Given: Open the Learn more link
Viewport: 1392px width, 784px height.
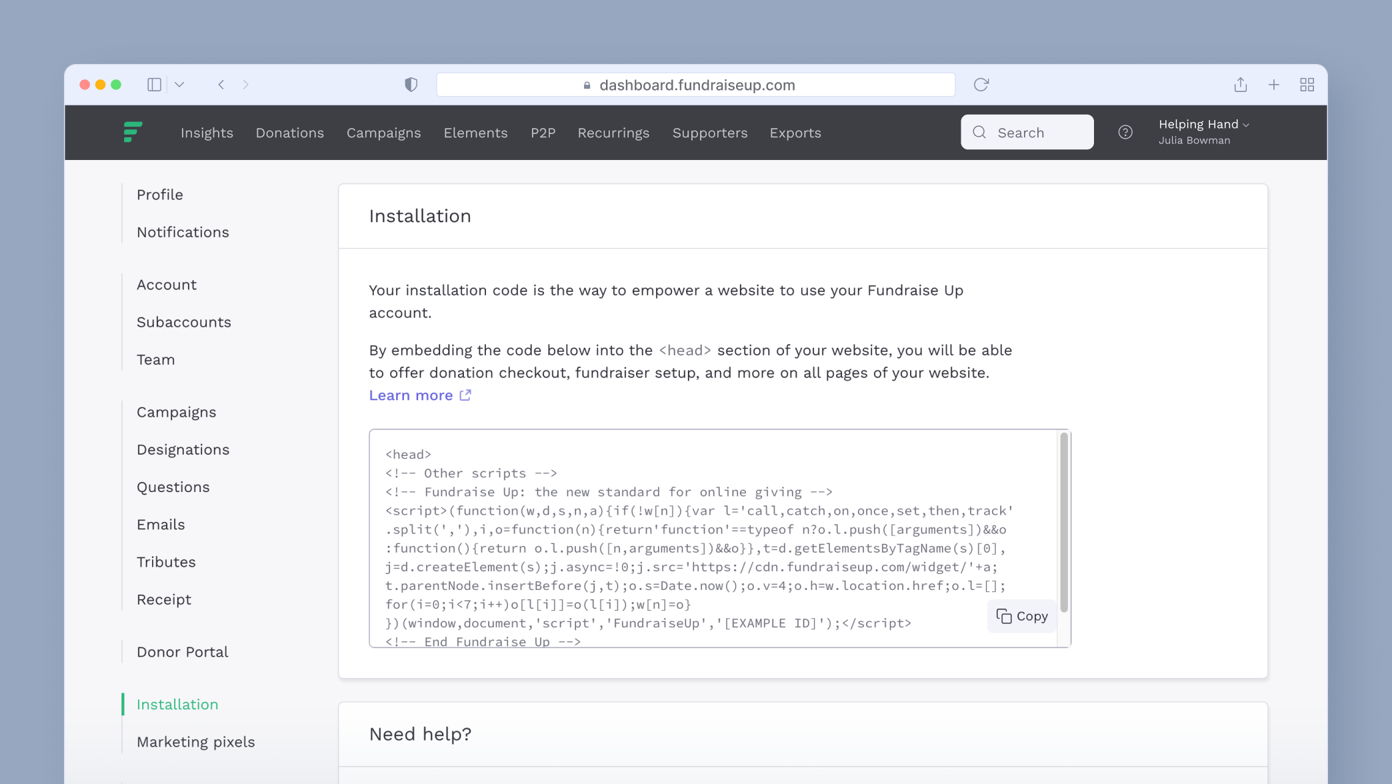Looking at the screenshot, I should point(411,395).
